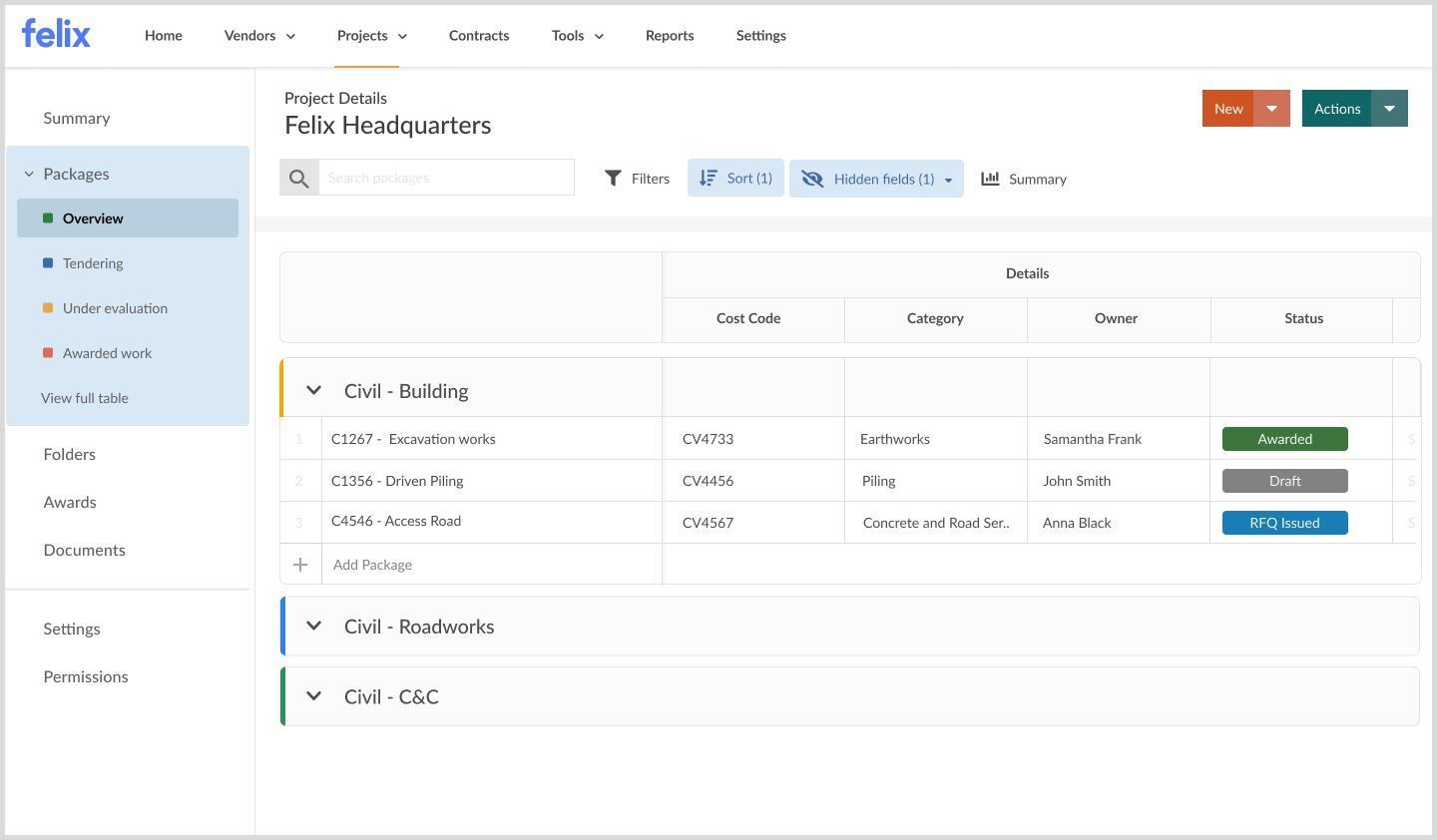
Task: Click the green Actions button
Action: (1337, 108)
